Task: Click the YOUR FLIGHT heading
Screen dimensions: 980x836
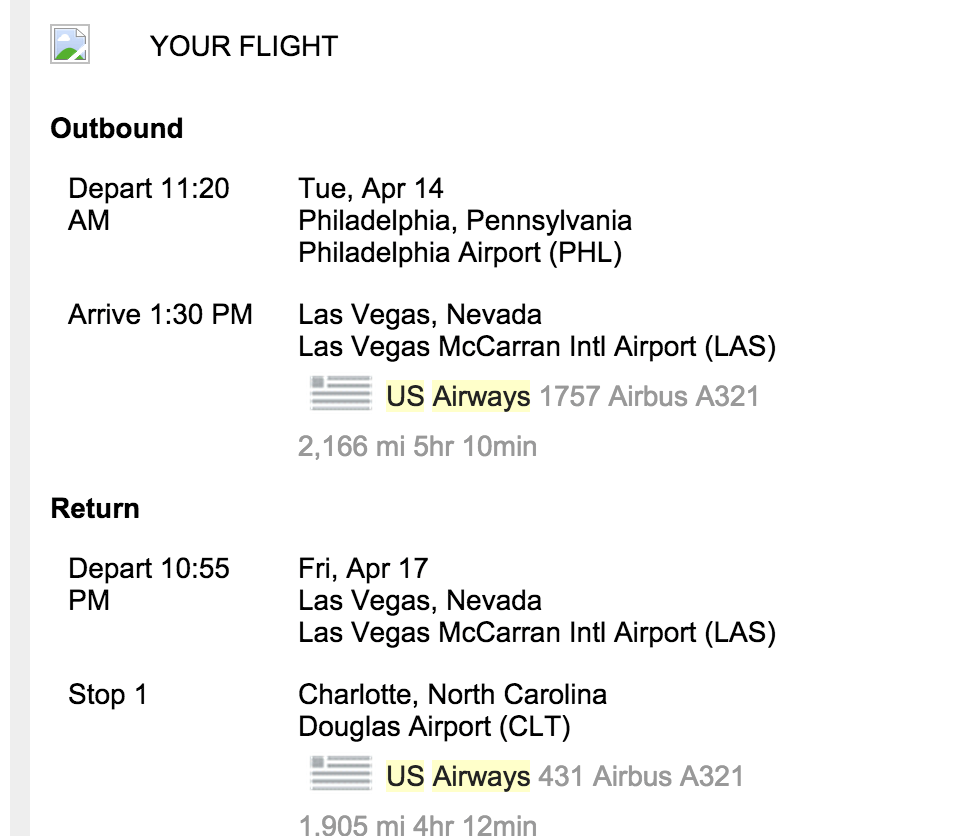Action: pyautogui.click(x=244, y=46)
